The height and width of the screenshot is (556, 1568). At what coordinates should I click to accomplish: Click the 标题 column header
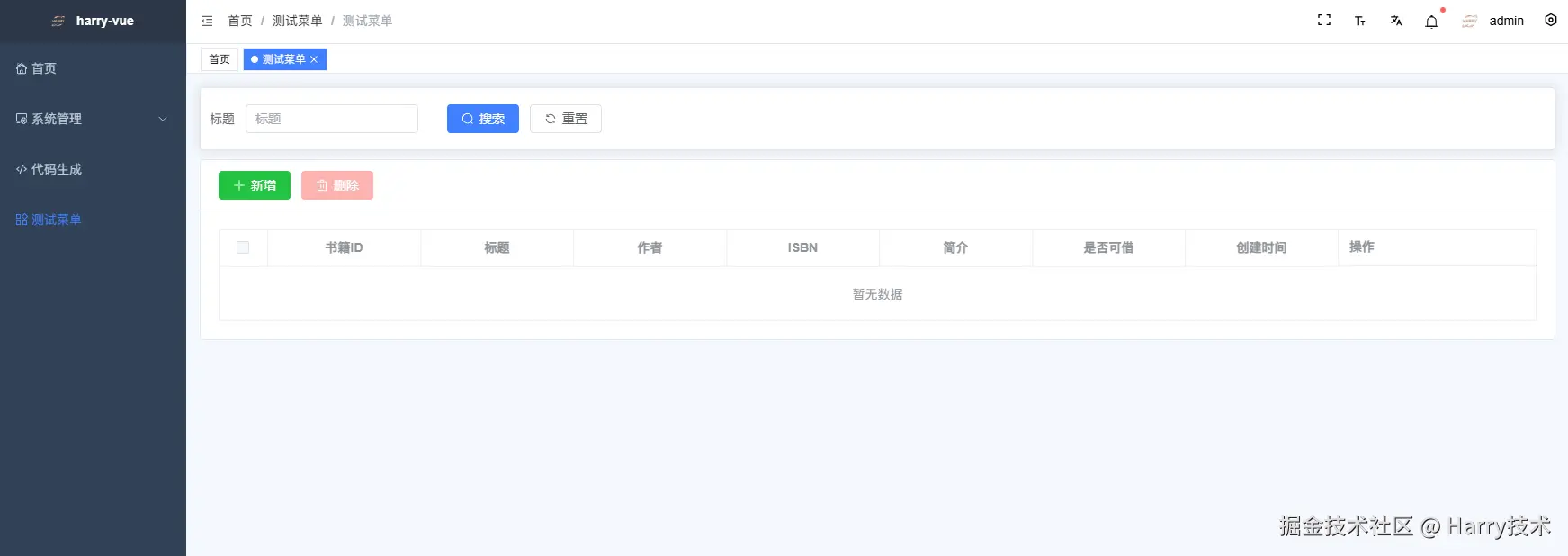pos(497,247)
